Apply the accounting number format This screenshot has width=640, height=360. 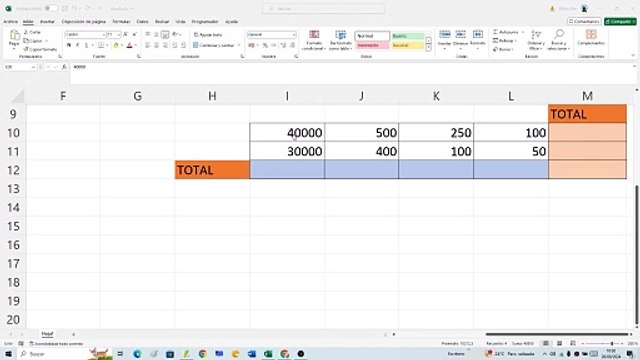coord(251,45)
